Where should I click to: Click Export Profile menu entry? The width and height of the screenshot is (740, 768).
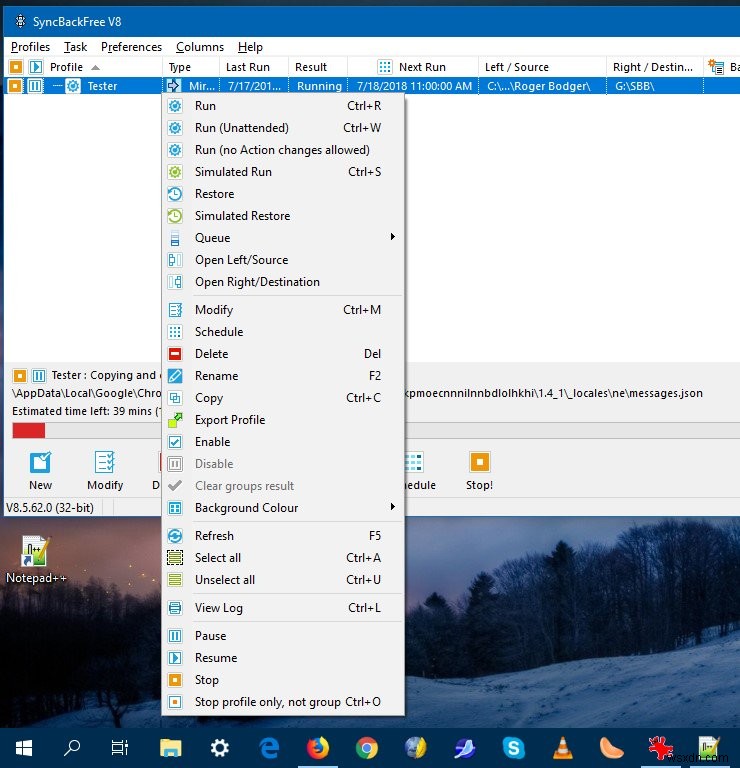coord(230,420)
